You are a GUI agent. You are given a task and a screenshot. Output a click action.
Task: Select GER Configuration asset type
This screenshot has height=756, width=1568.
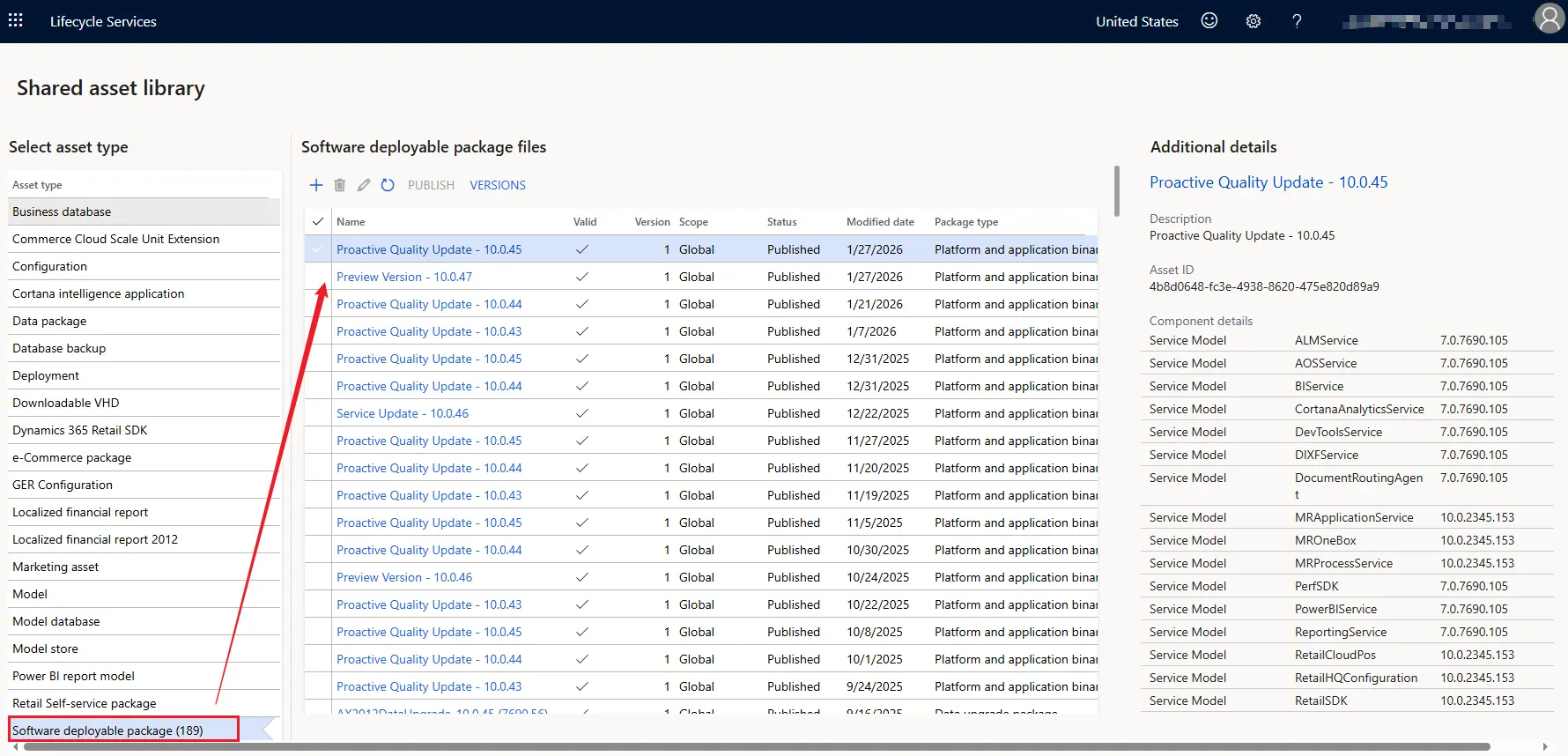144,485
